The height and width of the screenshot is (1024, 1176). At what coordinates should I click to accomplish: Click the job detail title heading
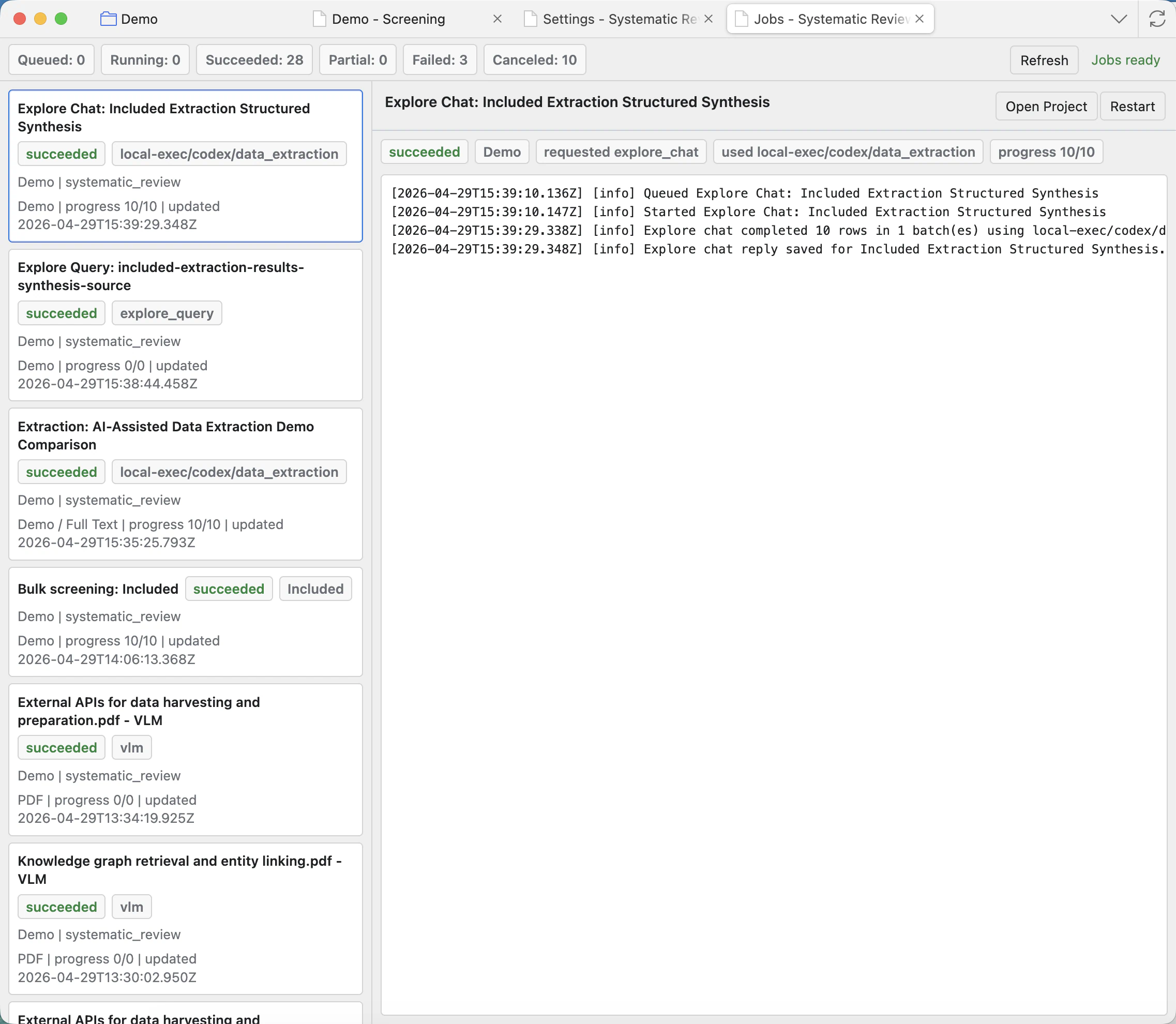pyautogui.click(x=577, y=102)
